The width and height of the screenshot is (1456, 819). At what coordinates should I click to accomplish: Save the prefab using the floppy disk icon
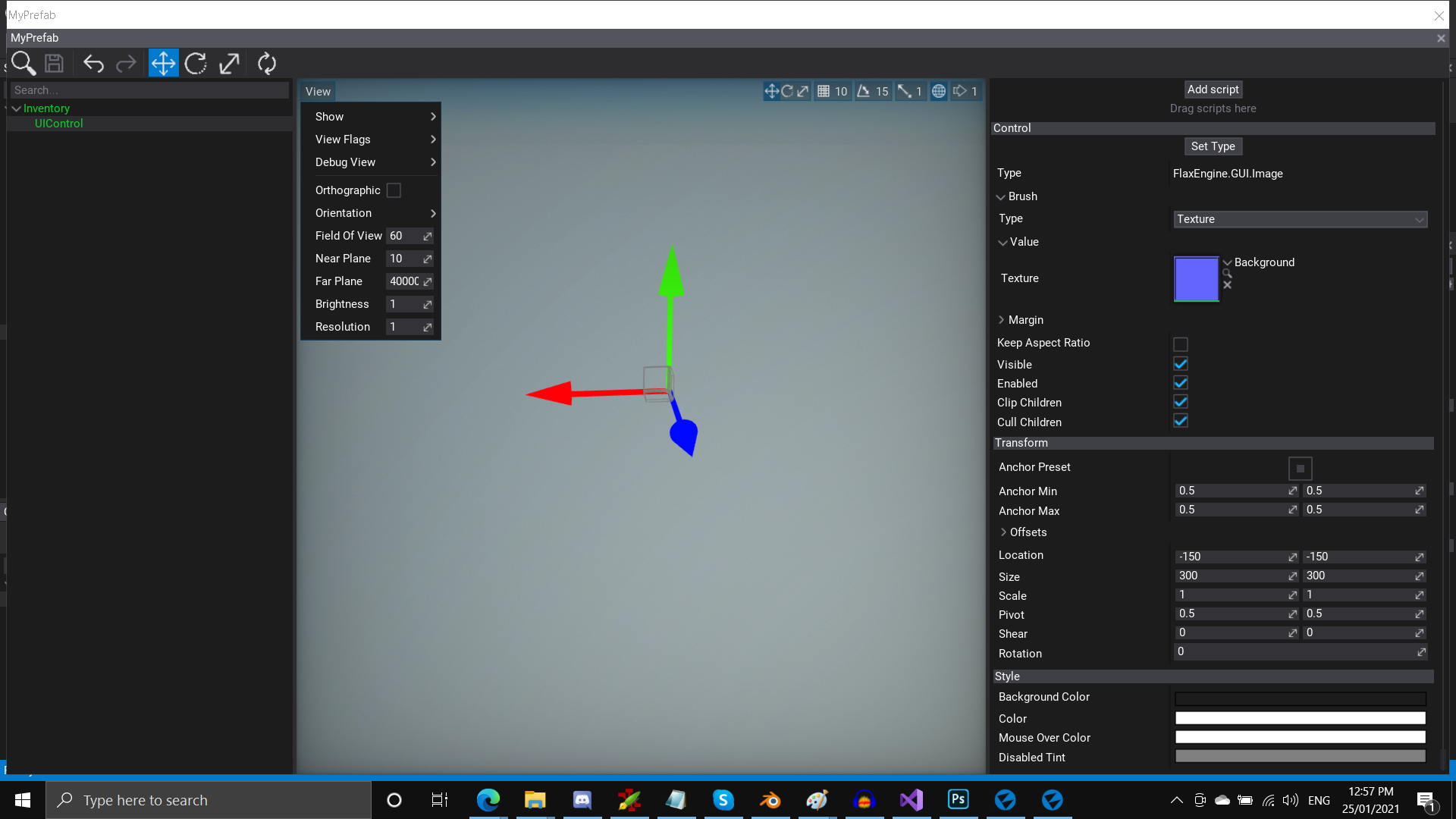54,63
